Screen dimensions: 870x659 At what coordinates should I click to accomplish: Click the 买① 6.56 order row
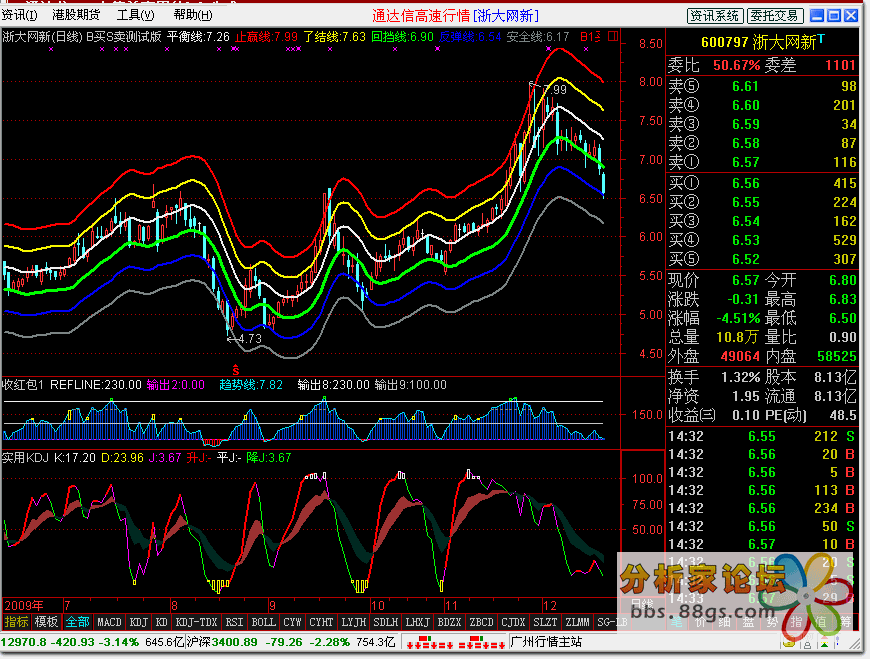click(762, 184)
